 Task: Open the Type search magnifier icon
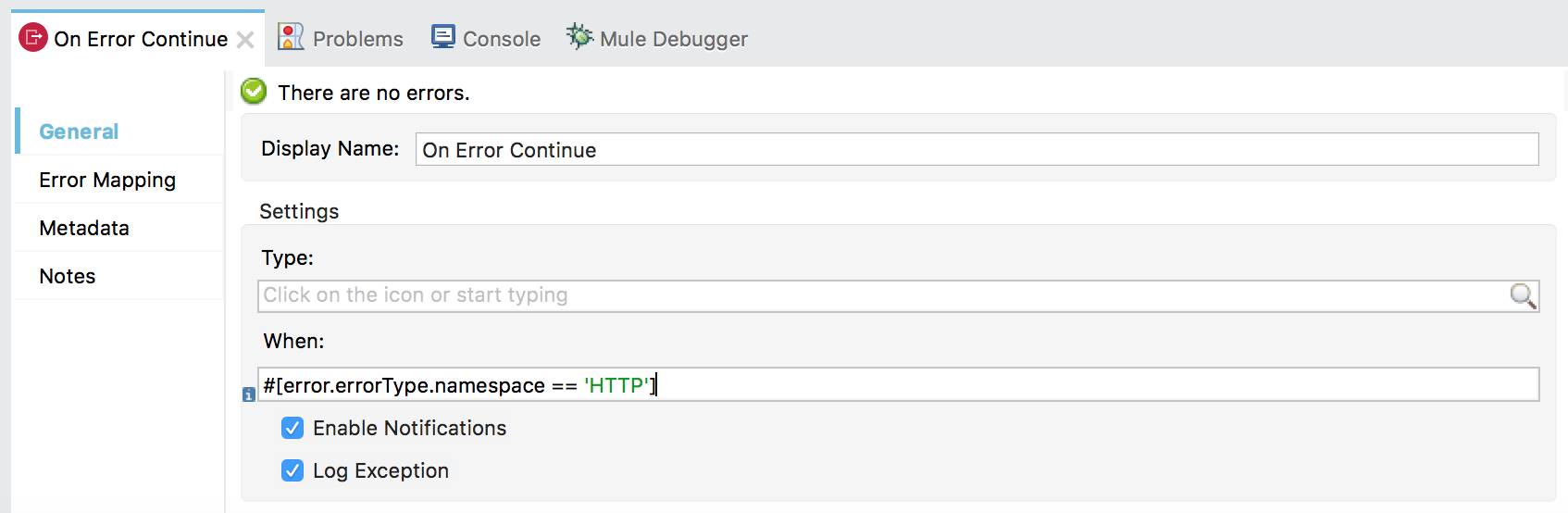1522,295
